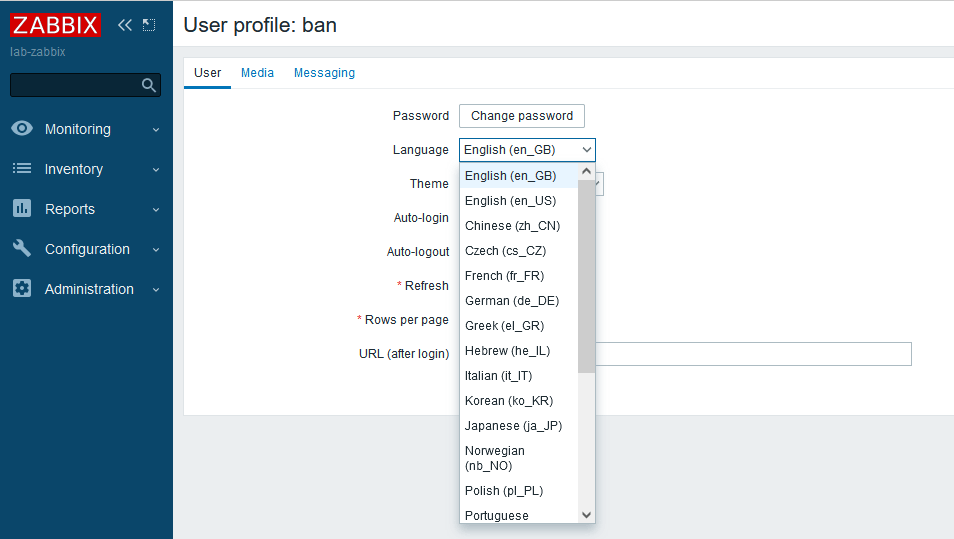Click the Reports bar chart icon
The width and height of the screenshot is (954, 539).
click(x=22, y=209)
